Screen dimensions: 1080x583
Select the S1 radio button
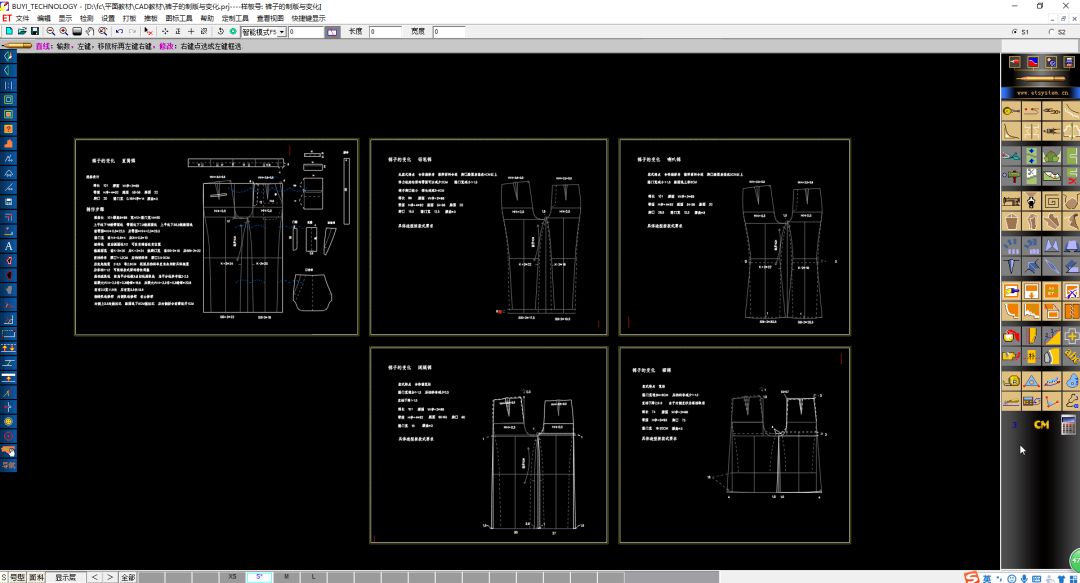pos(1016,32)
